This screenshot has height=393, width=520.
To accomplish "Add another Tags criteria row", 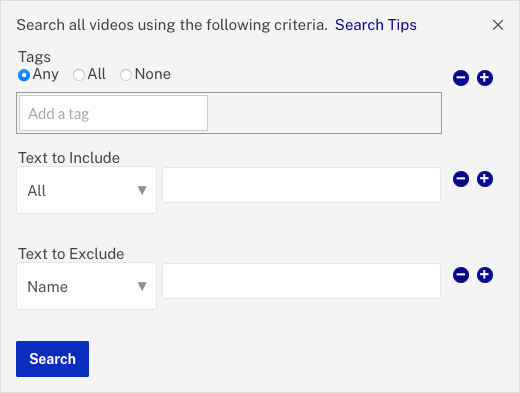I will [485, 78].
